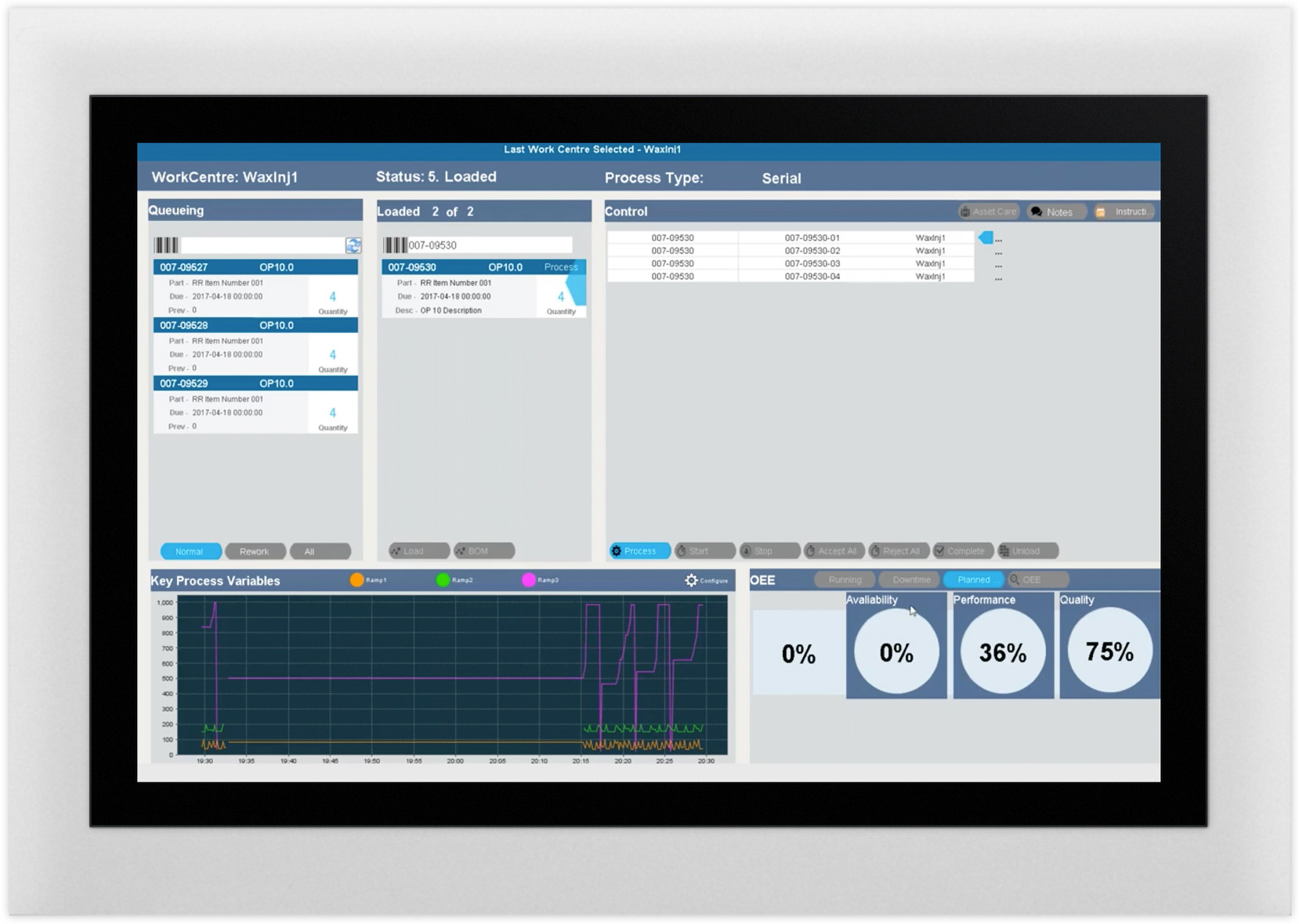Show All items in the queue
Screen dimensions: 1299x924
pos(320,551)
